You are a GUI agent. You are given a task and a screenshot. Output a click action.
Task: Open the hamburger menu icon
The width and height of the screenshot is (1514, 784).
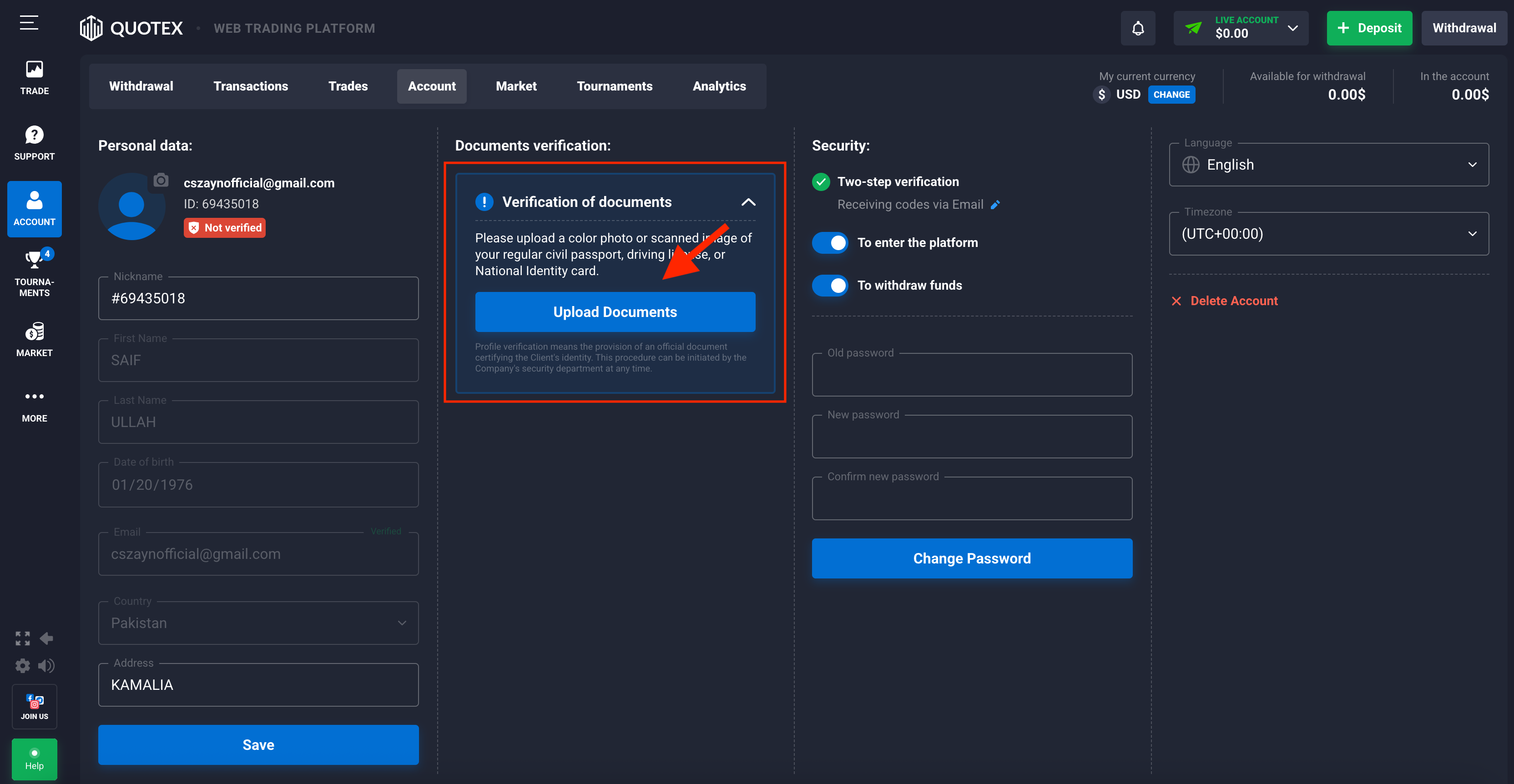click(29, 23)
